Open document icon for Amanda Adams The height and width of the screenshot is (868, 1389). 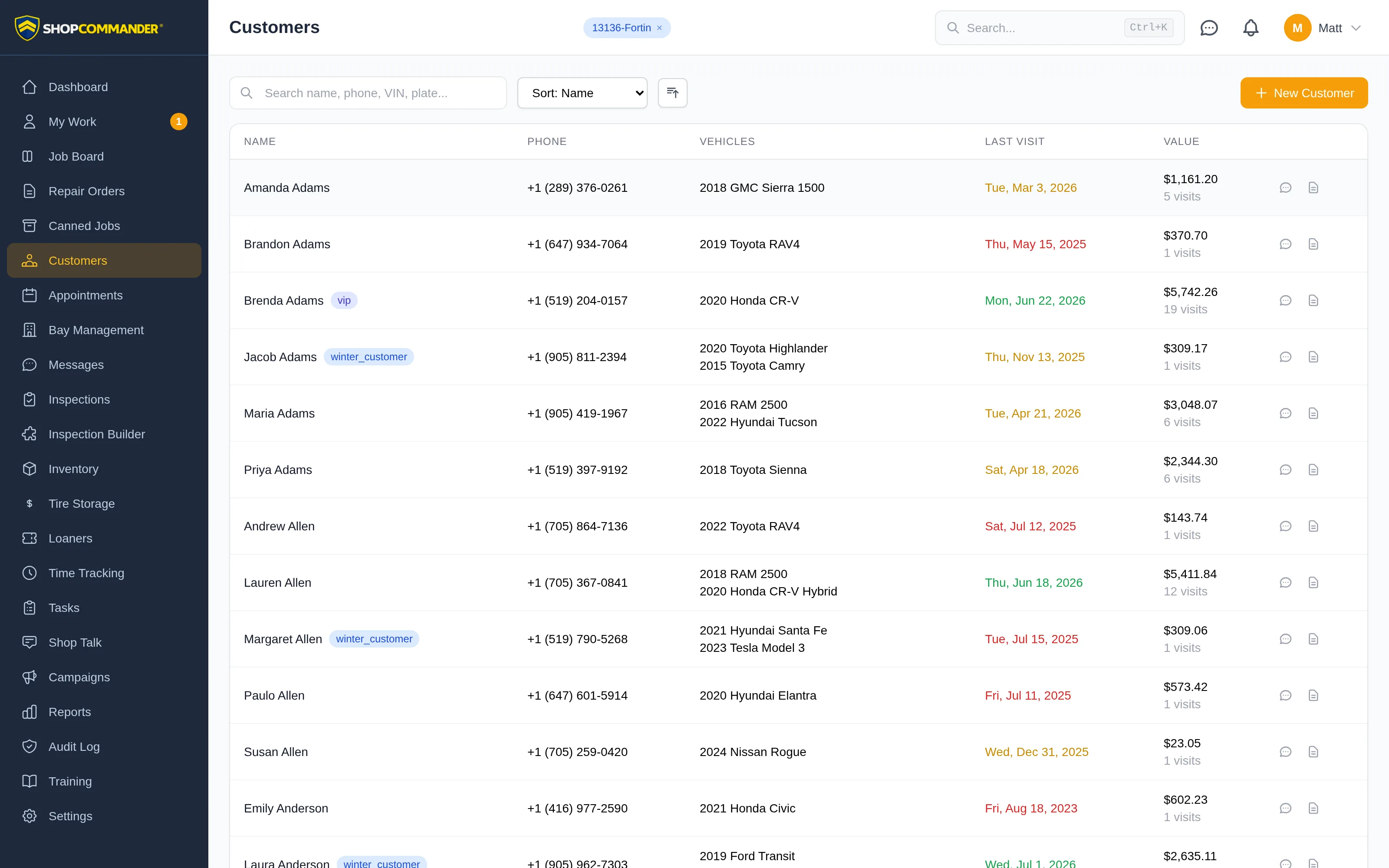click(1313, 188)
